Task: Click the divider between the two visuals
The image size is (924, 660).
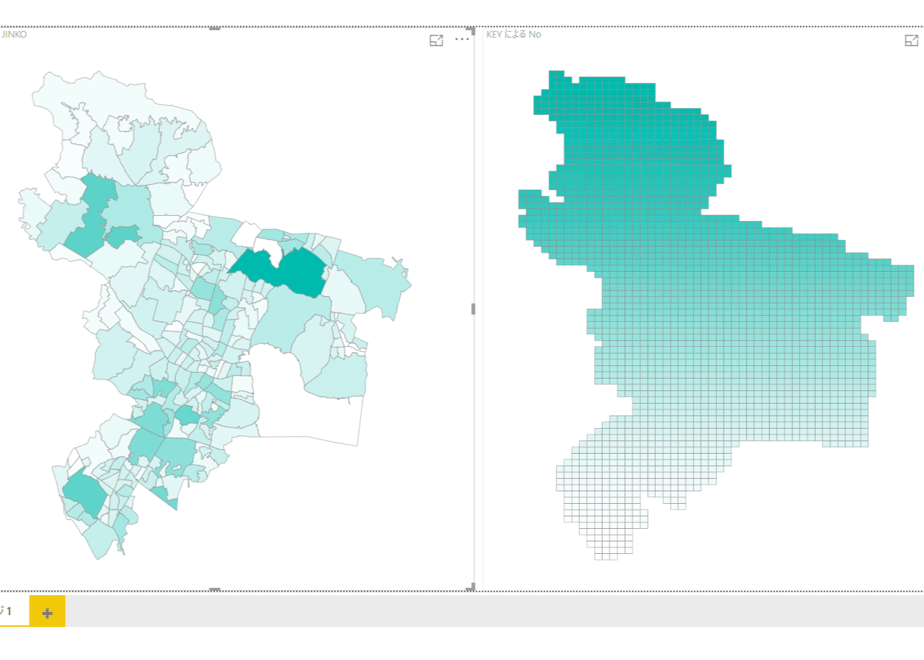Action: pos(478,309)
